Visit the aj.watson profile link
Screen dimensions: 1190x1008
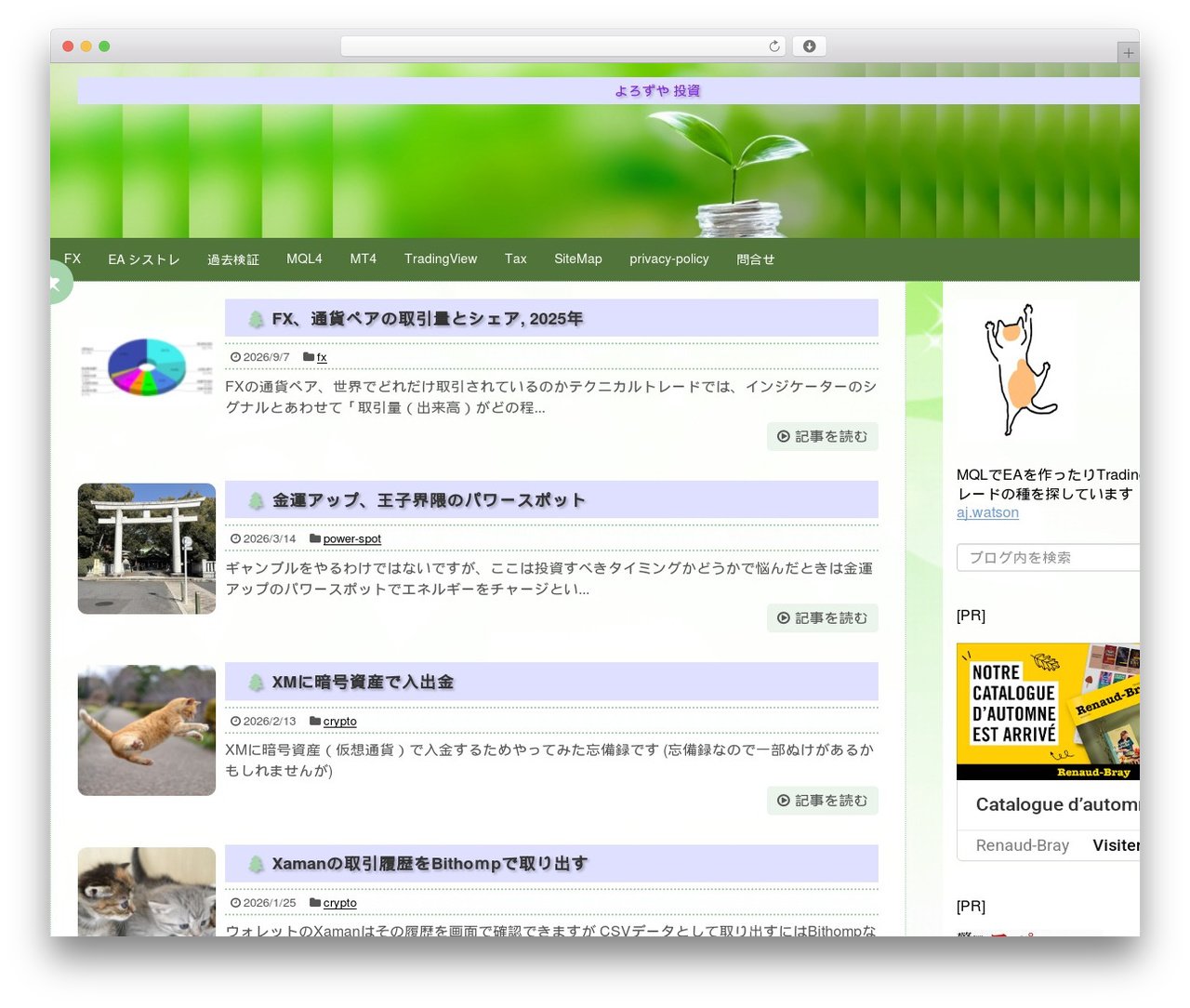(x=987, y=512)
